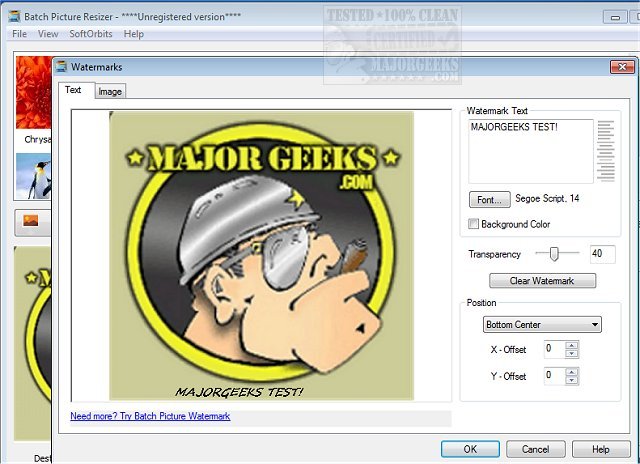Click the Font... button
The image size is (640, 464).
point(489,200)
